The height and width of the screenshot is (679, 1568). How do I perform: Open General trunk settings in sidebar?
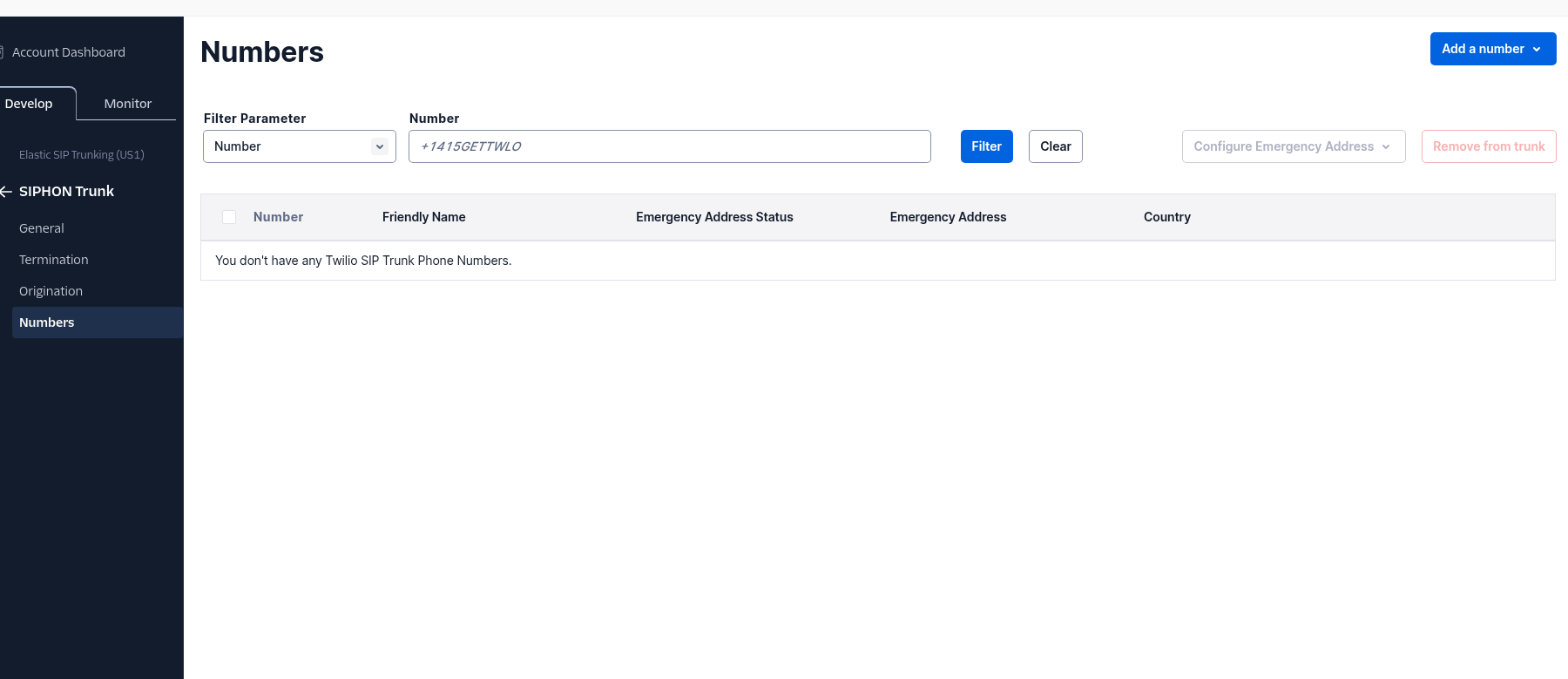click(x=42, y=228)
